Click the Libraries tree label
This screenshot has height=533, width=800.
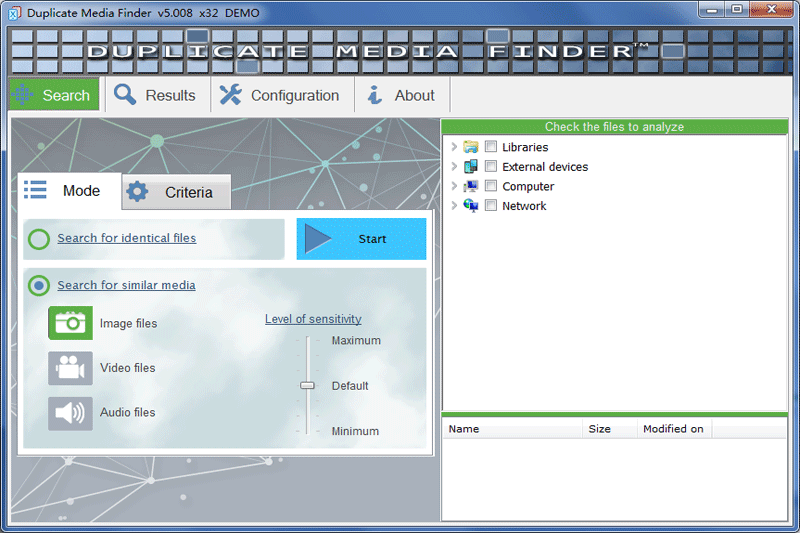point(525,147)
